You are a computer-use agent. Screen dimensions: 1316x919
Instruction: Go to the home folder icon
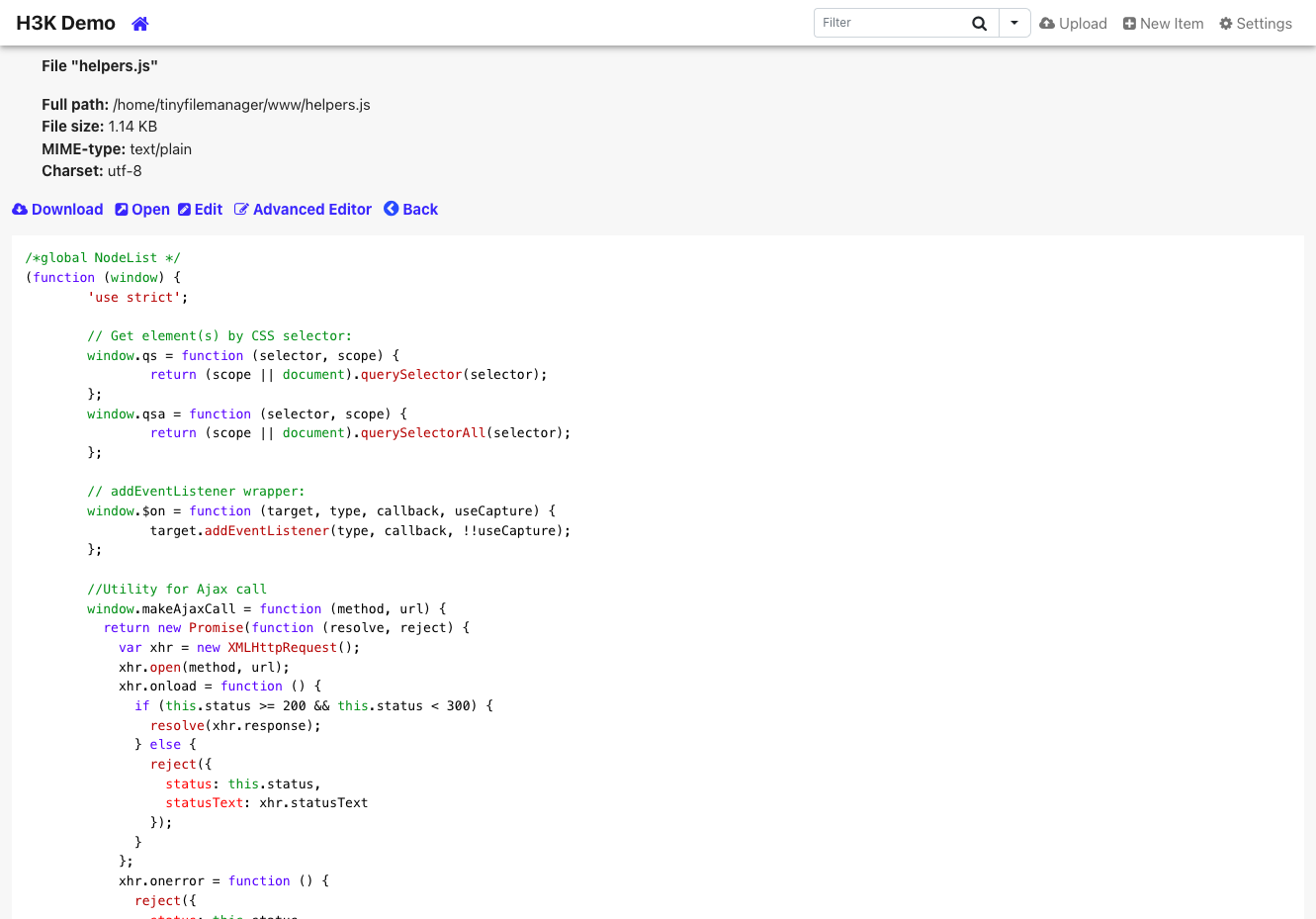[x=140, y=24]
